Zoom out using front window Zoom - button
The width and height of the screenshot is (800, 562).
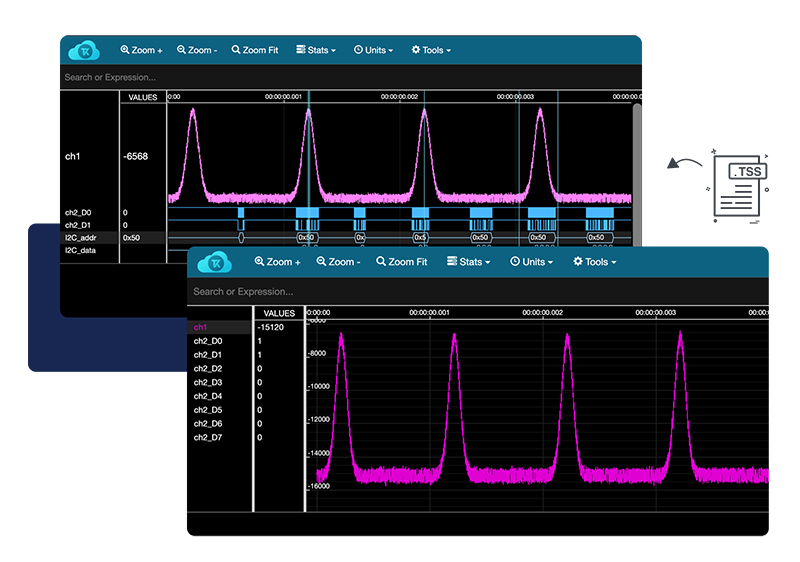[x=340, y=262]
